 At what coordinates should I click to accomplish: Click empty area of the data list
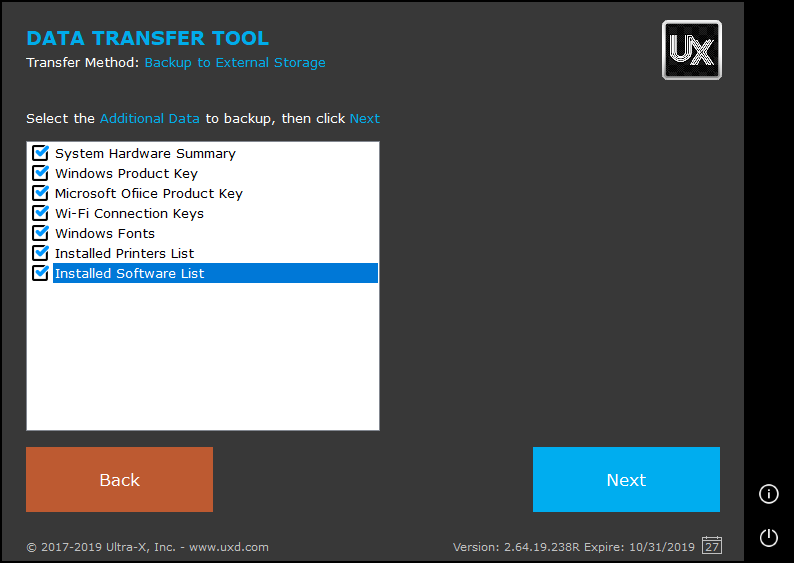click(202, 360)
